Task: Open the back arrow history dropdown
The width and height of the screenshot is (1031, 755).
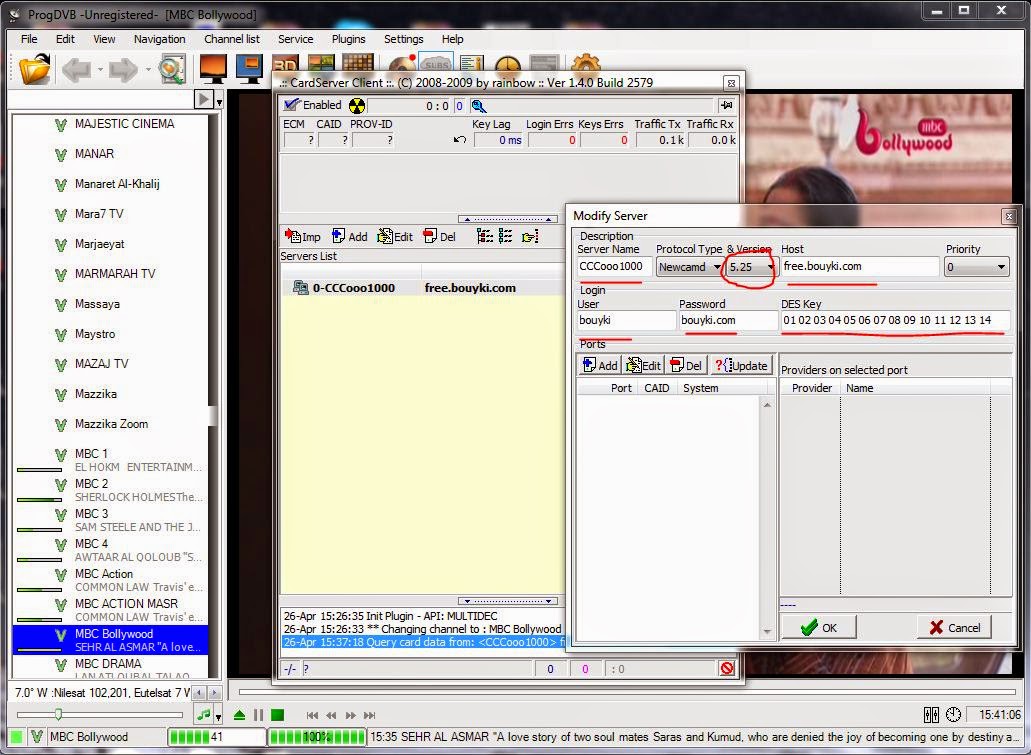Action: click(100, 69)
